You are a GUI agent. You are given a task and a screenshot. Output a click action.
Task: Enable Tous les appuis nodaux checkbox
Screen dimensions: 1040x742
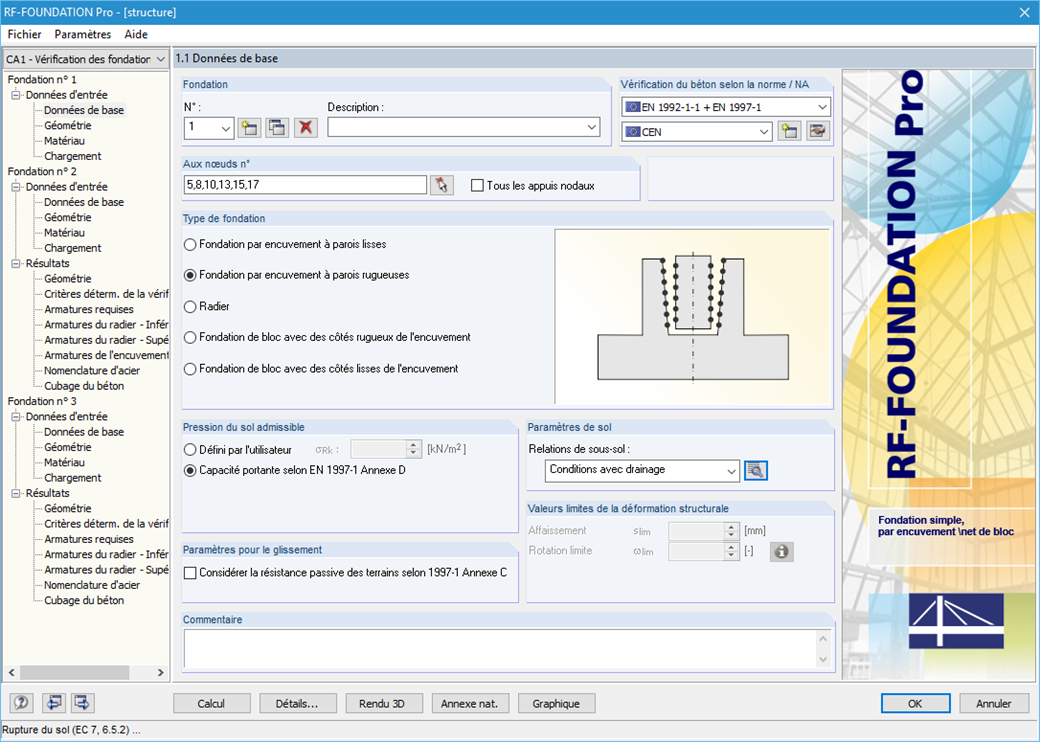click(x=477, y=186)
